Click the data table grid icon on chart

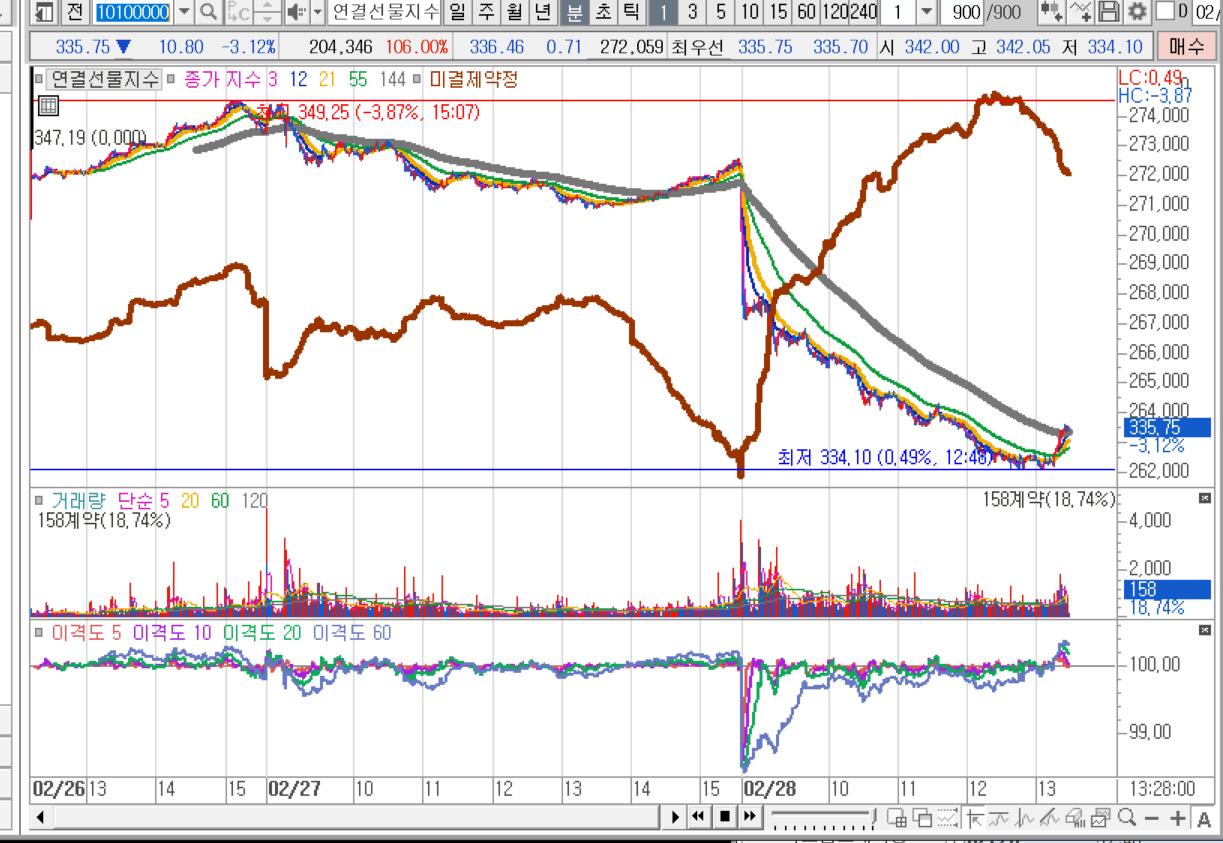pyautogui.click(x=48, y=106)
